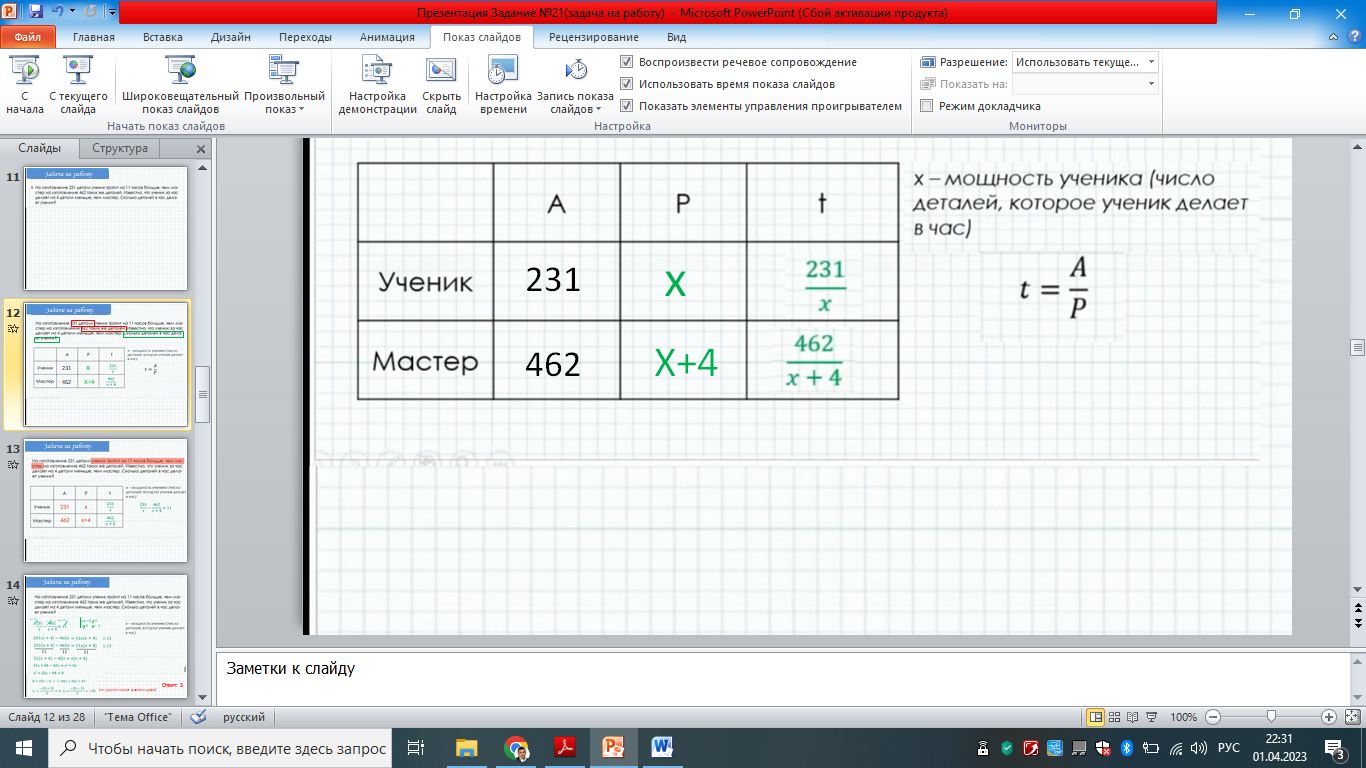
Task: Click Set Up Slide Show icon
Action: click(x=377, y=70)
